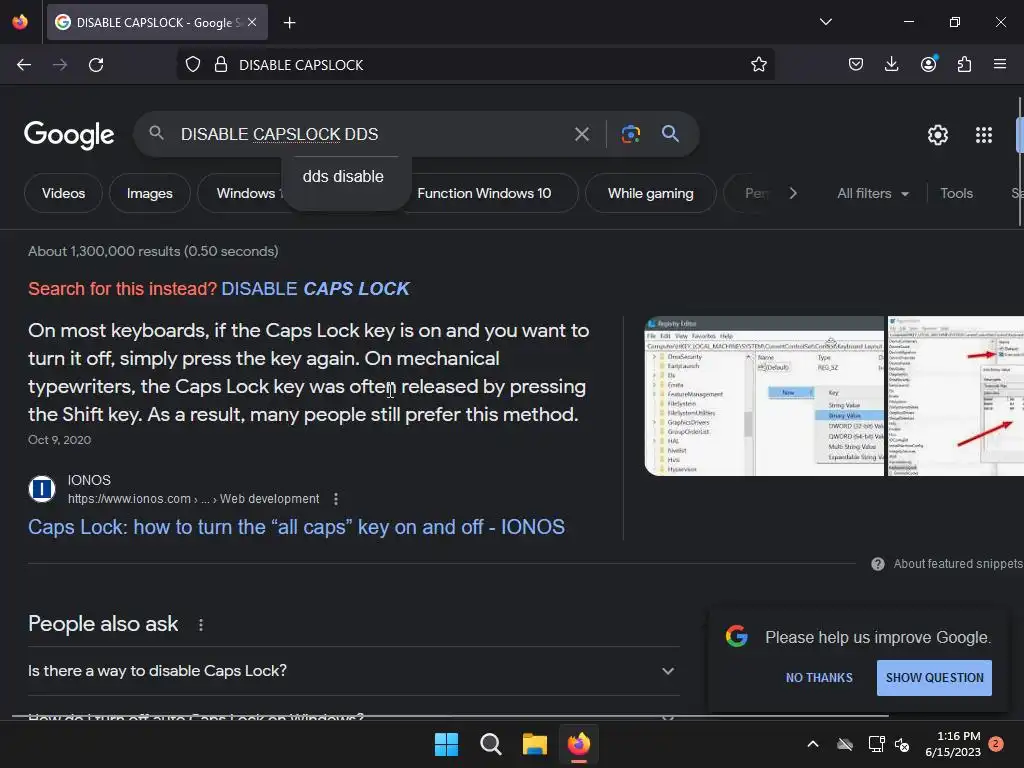Filter results by Images
1024x768 pixels.
tap(150, 193)
